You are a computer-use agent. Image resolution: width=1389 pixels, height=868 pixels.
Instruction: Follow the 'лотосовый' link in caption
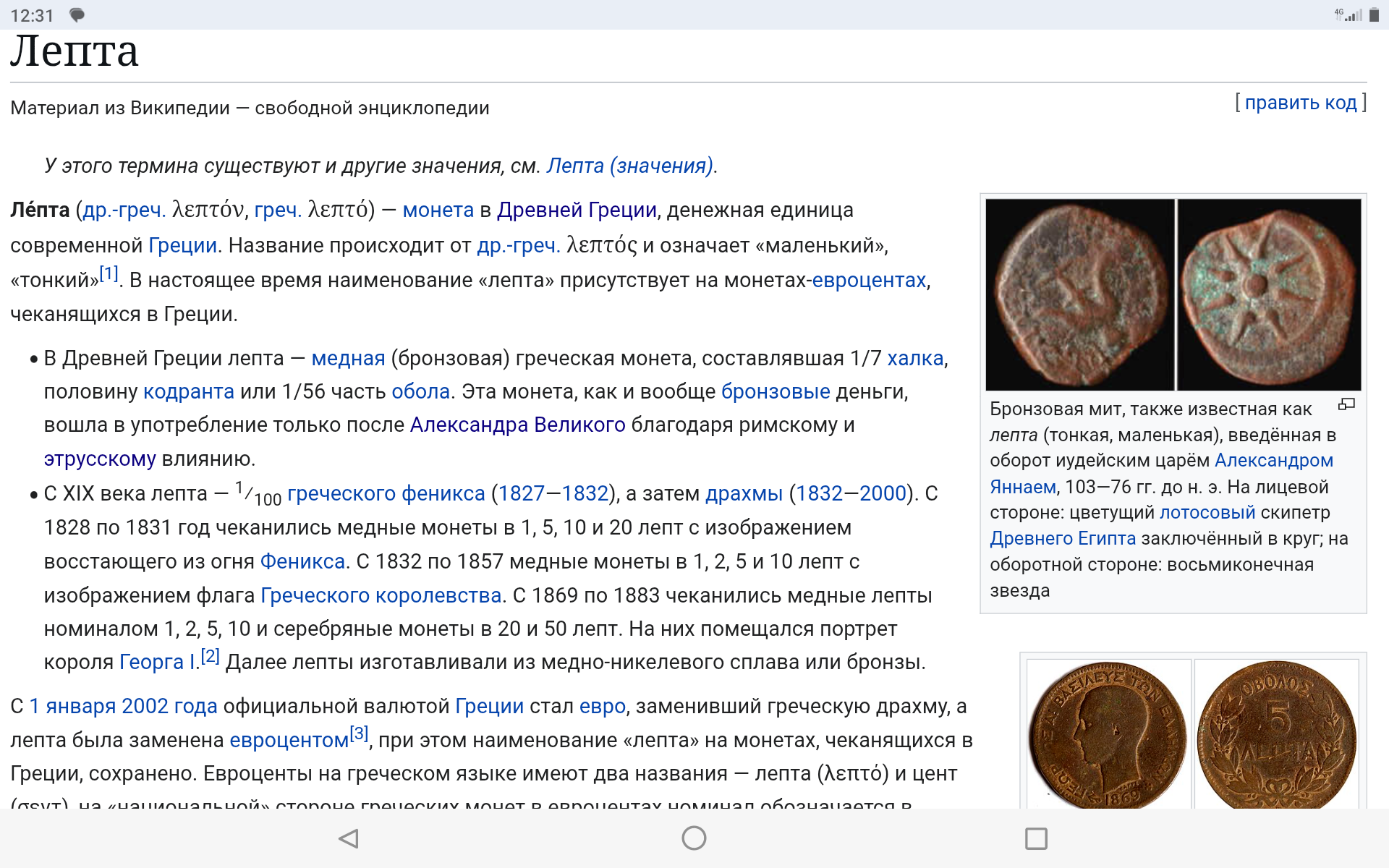pyautogui.click(x=1207, y=512)
